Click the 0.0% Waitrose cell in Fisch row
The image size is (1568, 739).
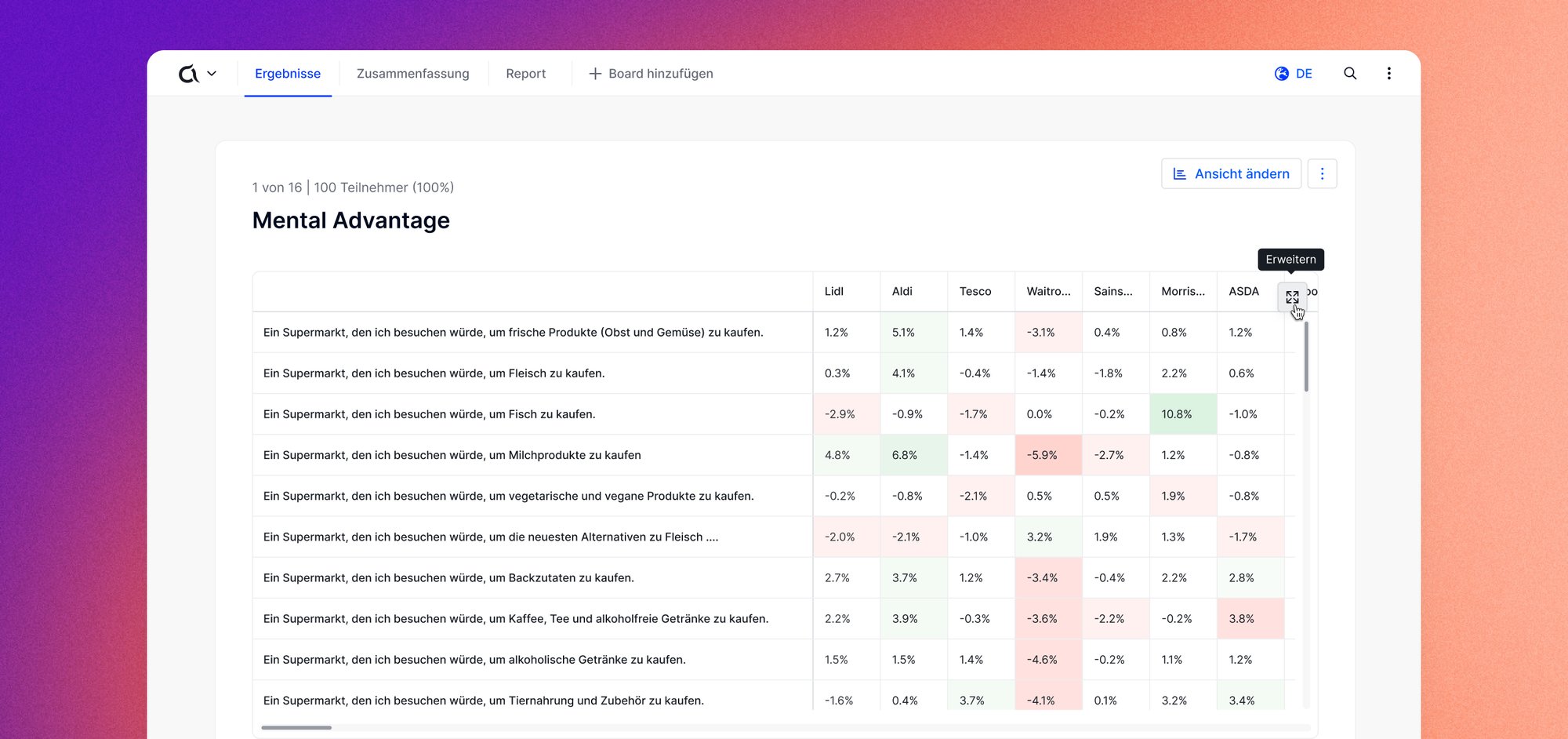[x=1049, y=414]
